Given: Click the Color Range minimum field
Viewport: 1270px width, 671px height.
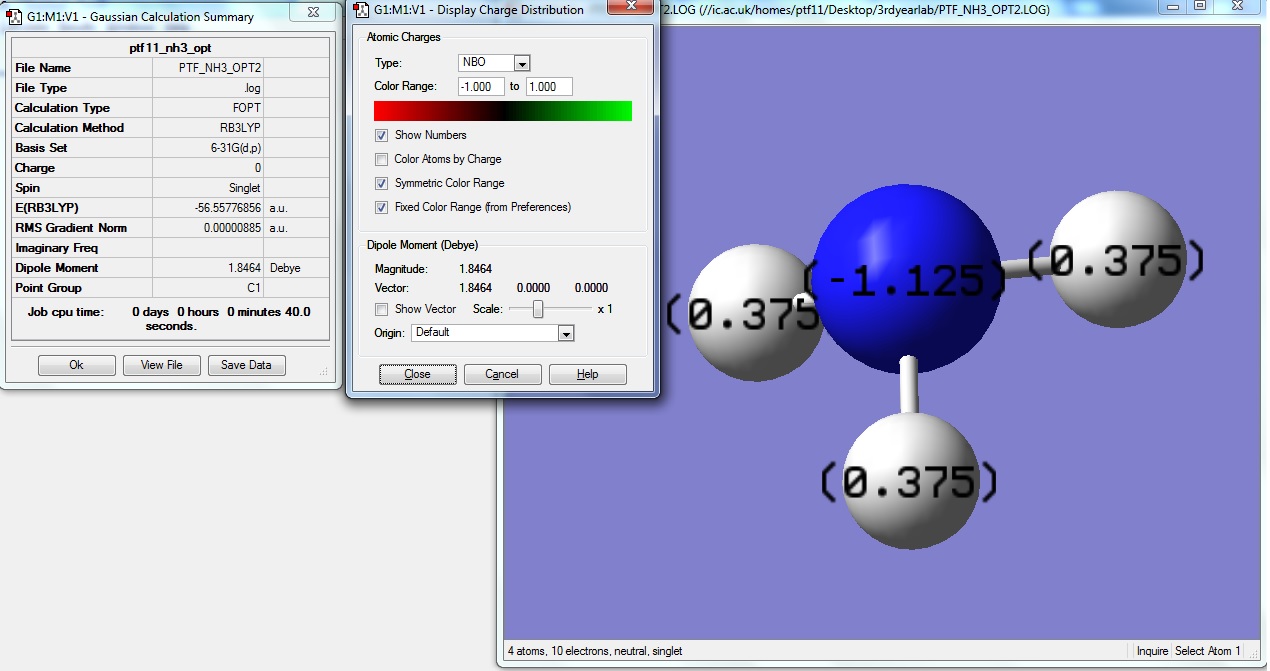Looking at the screenshot, I should [481, 87].
